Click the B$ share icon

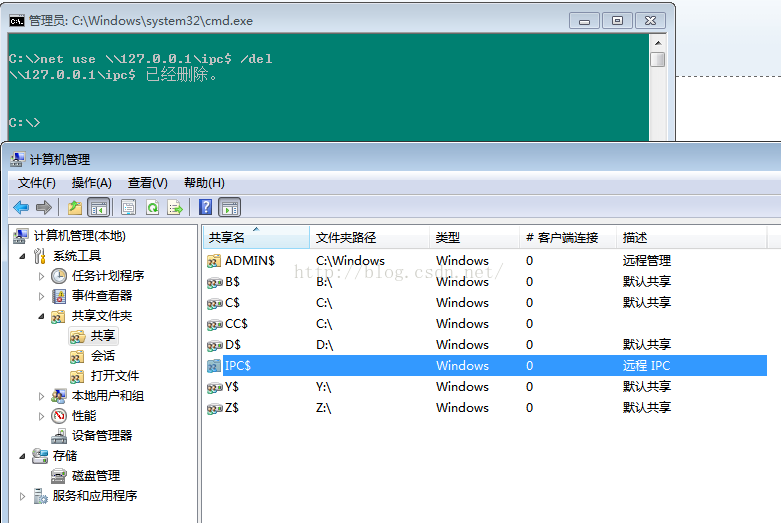(x=215, y=282)
